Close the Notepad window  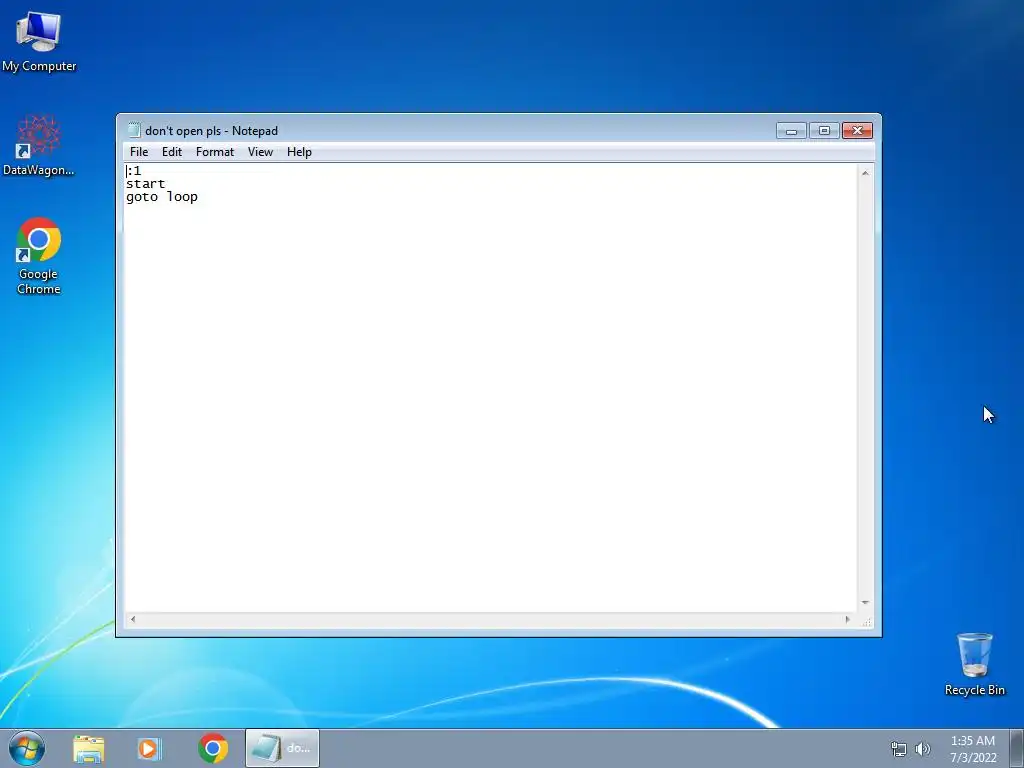point(857,131)
